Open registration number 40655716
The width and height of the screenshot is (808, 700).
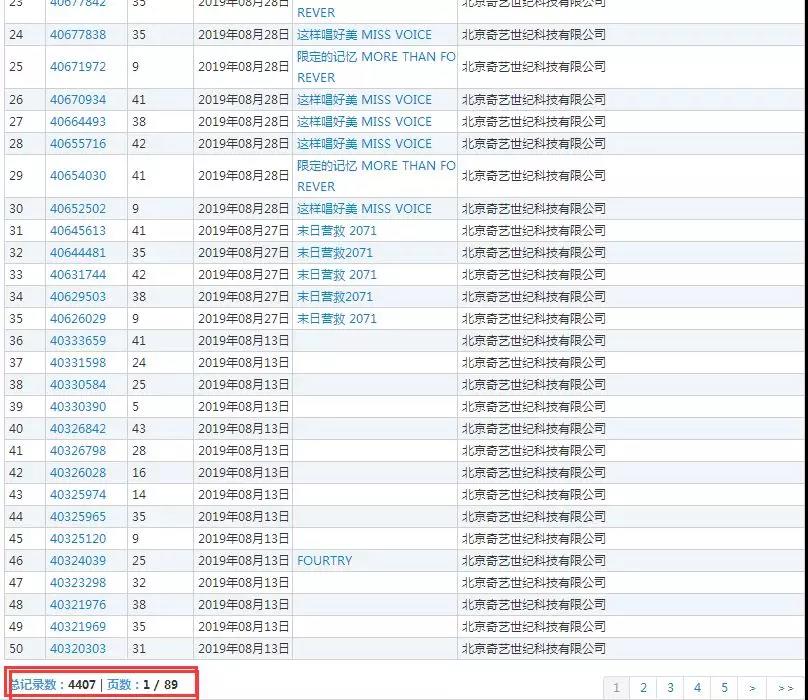[x=78, y=144]
